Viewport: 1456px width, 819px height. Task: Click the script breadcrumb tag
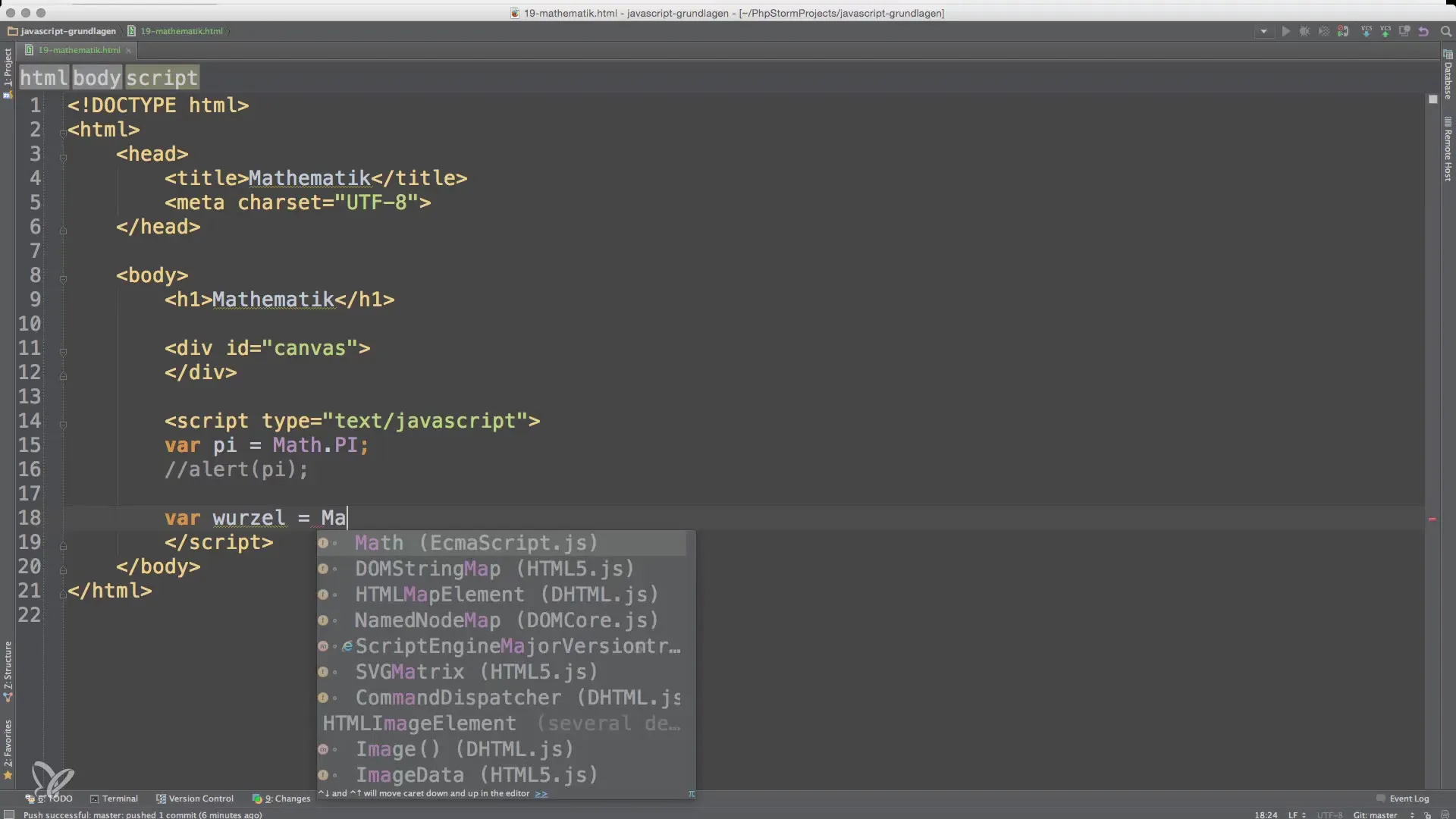click(162, 77)
